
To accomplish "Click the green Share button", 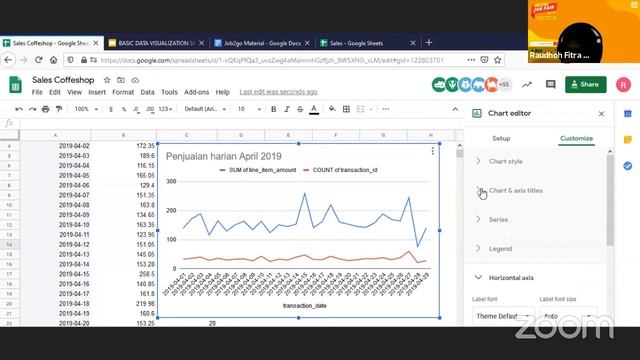I will 586,84.
